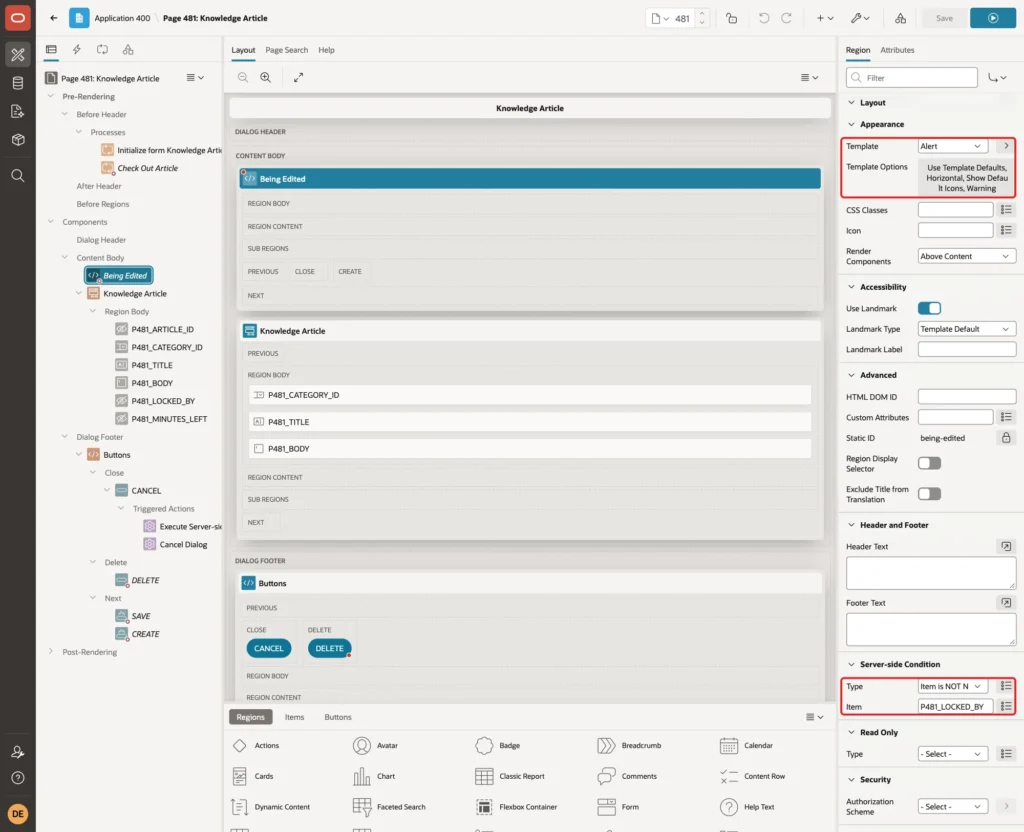Open Header Text code editor icon
1024x832 pixels.
click(x=1006, y=546)
